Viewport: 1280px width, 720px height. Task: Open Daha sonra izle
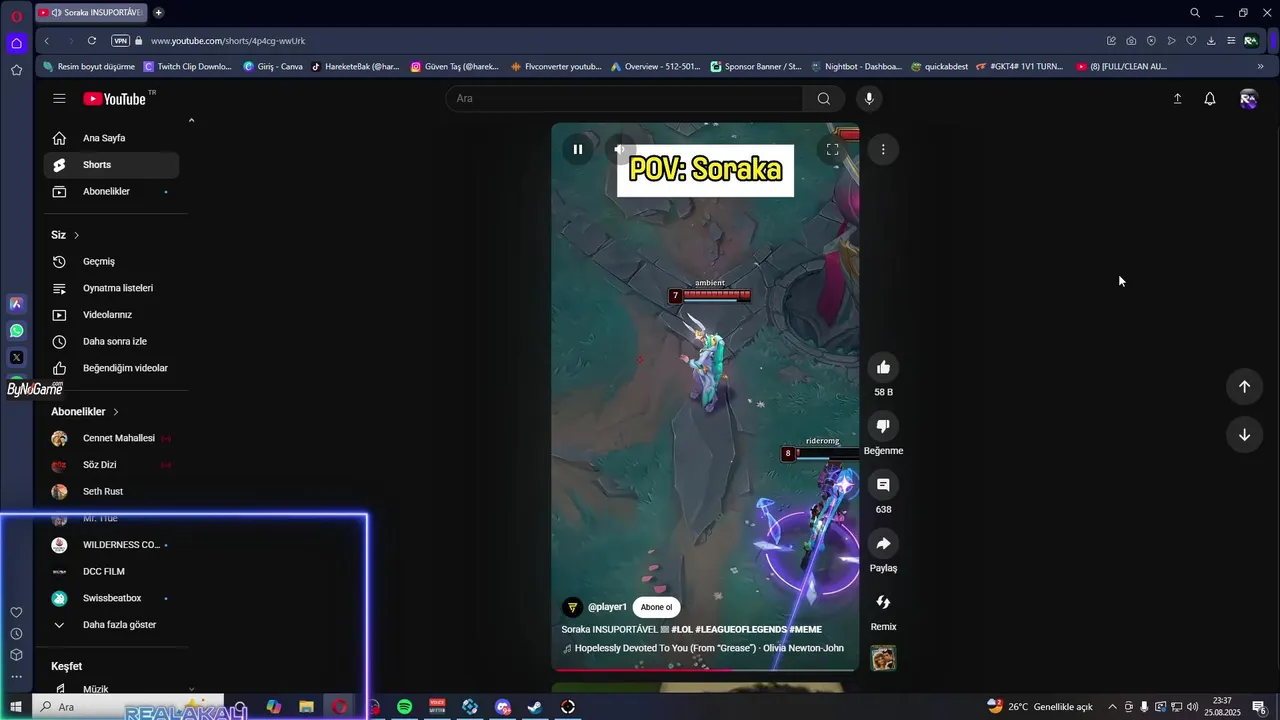pos(111,341)
